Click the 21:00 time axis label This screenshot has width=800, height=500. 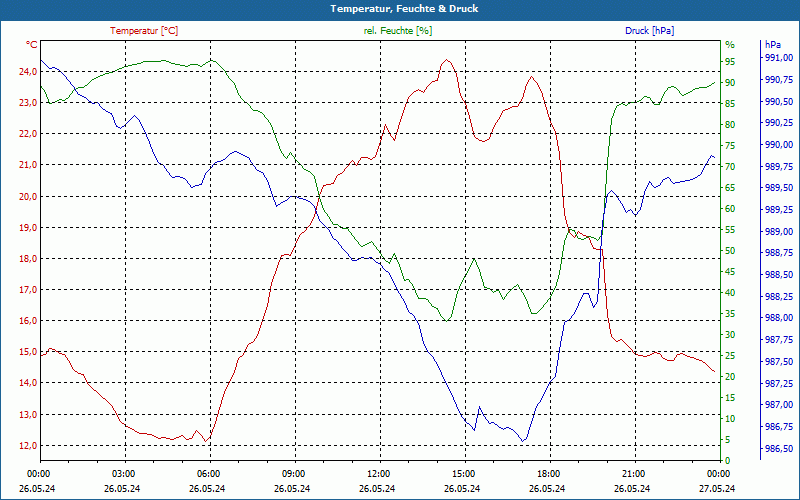[633, 474]
